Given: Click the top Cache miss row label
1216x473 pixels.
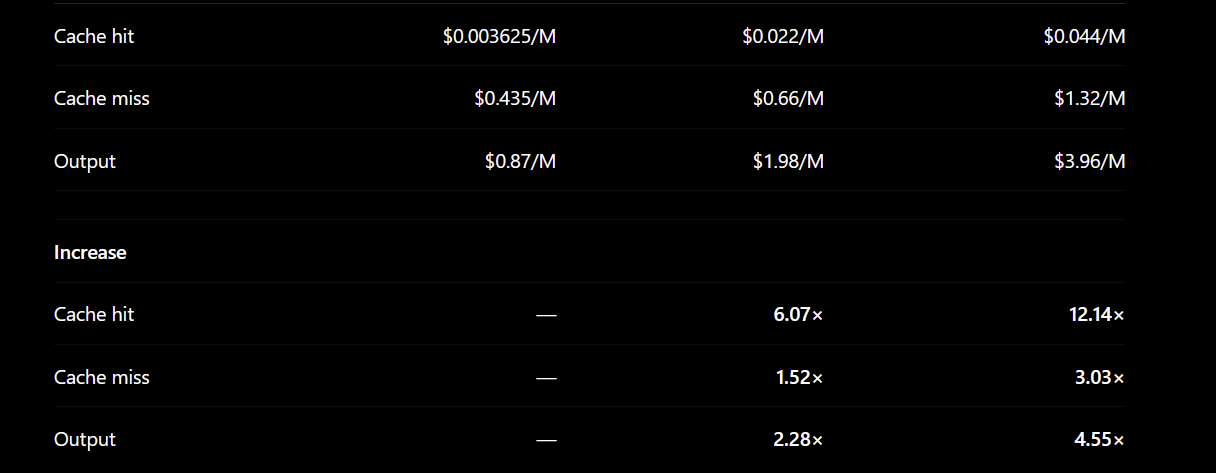Looking at the screenshot, I should (x=102, y=98).
